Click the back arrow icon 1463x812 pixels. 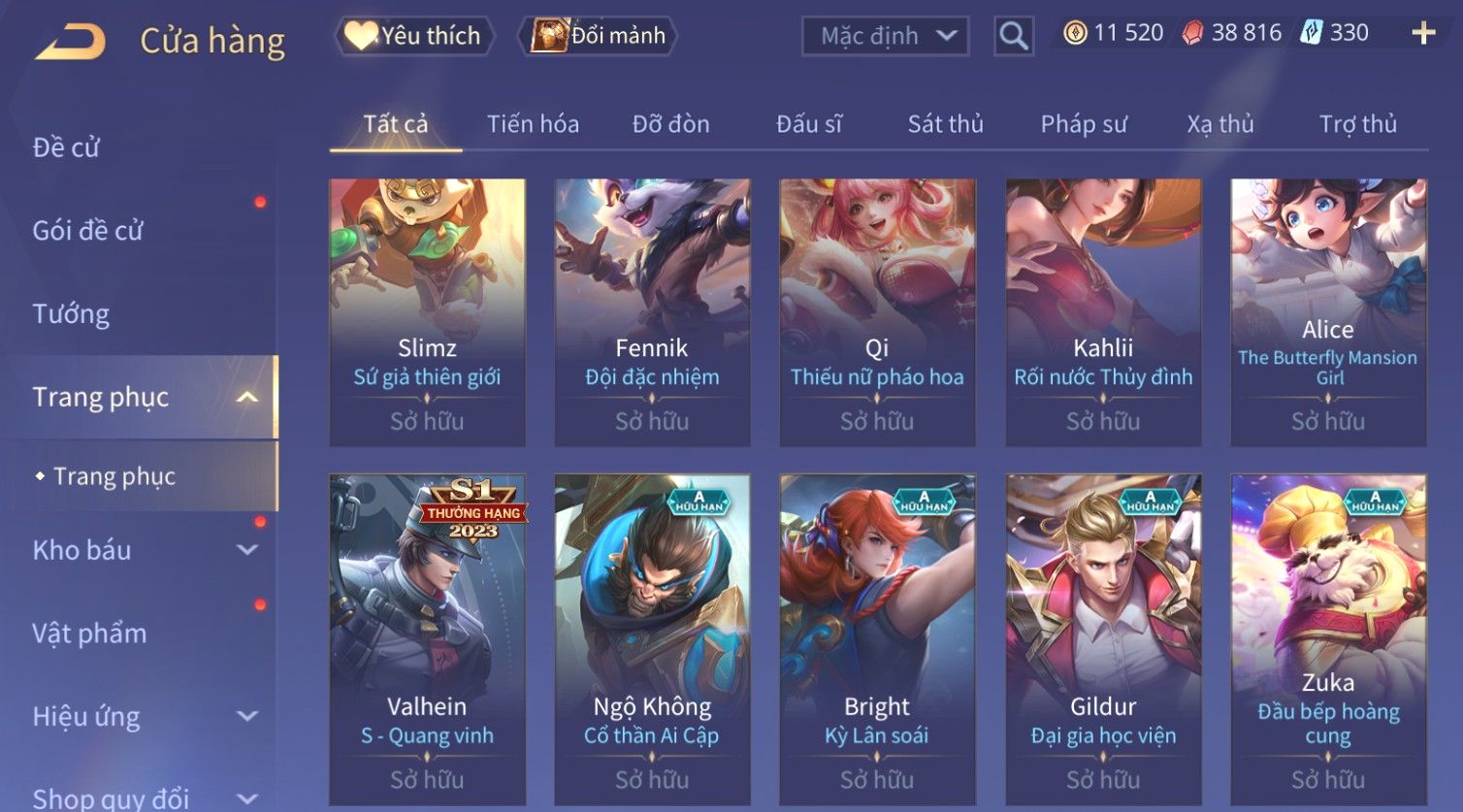(70, 41)
